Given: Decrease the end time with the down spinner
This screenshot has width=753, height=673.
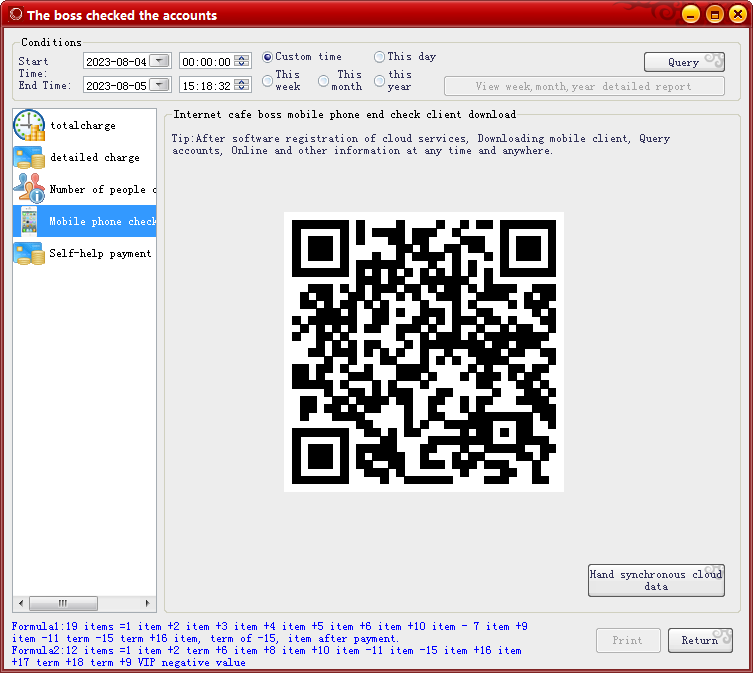Looking at the screenshot, I should pyautogui.click(x=242, y=88).
